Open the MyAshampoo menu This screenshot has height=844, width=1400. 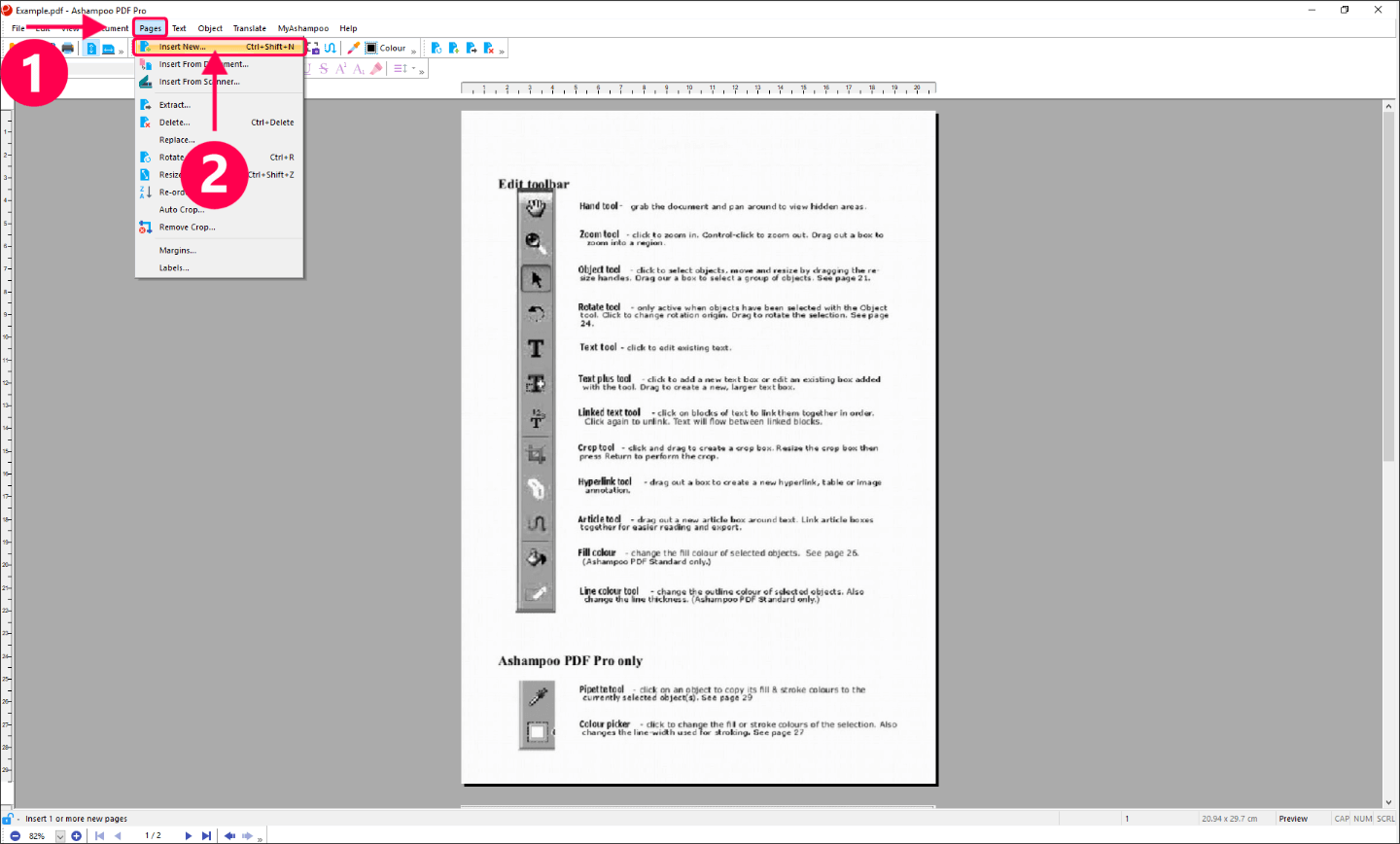pyautogui.click(x=303, y=28)
